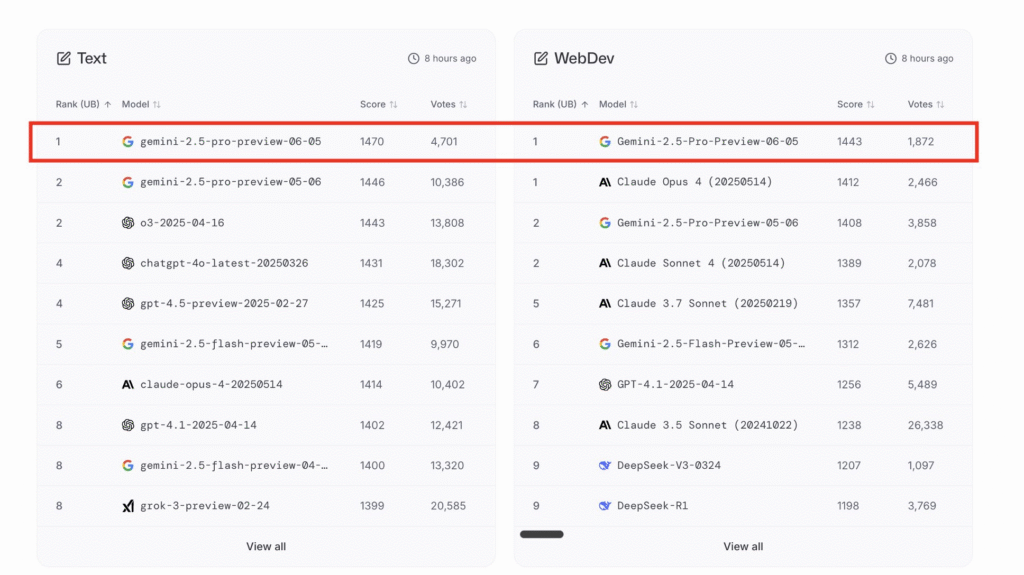Click the clock icon in WebDev panel
The height and width of the screenshot is (575, 1024).
(891, 58)
